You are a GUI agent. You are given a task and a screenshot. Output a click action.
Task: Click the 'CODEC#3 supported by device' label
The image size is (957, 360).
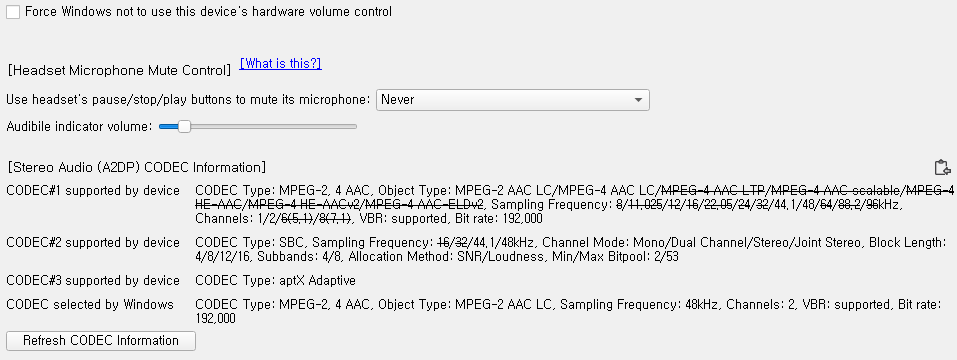point(93,281)
